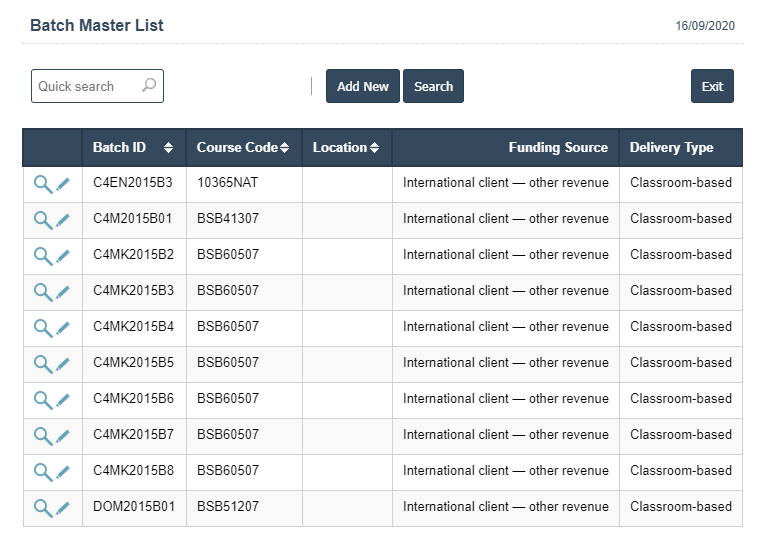Viewport: 762px width, 535px height.
Task: View batch C4MK2015B7 with the magnifier icon
Action: point(42,436)
